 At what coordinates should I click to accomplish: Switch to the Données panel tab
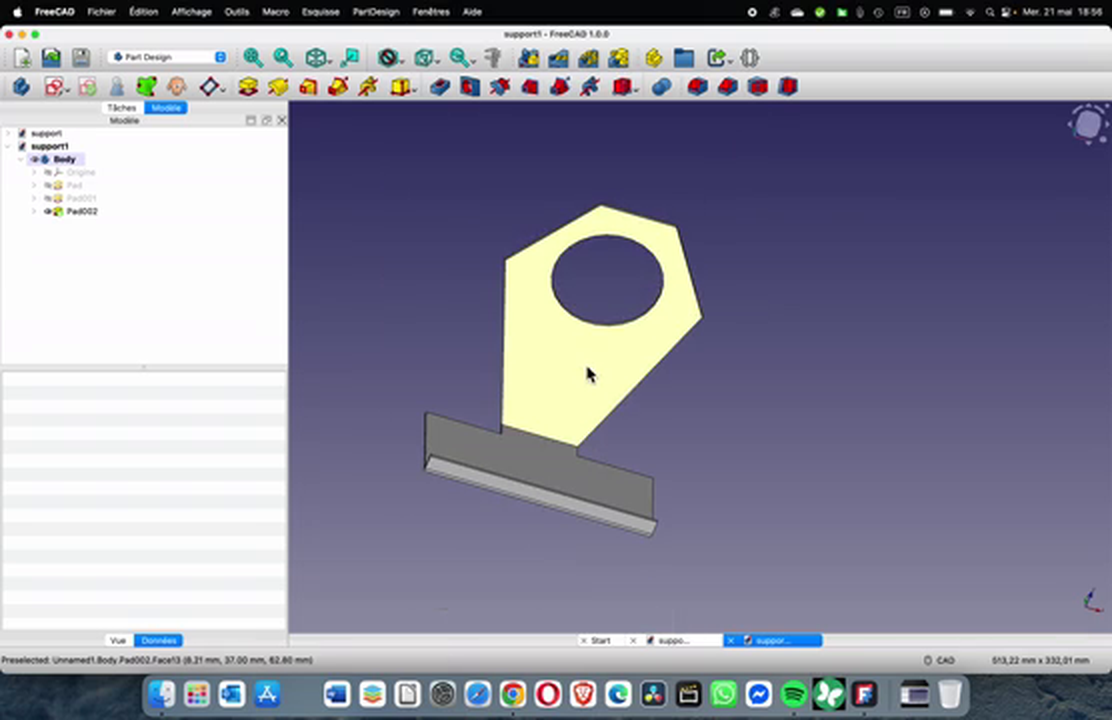point(158,640)
